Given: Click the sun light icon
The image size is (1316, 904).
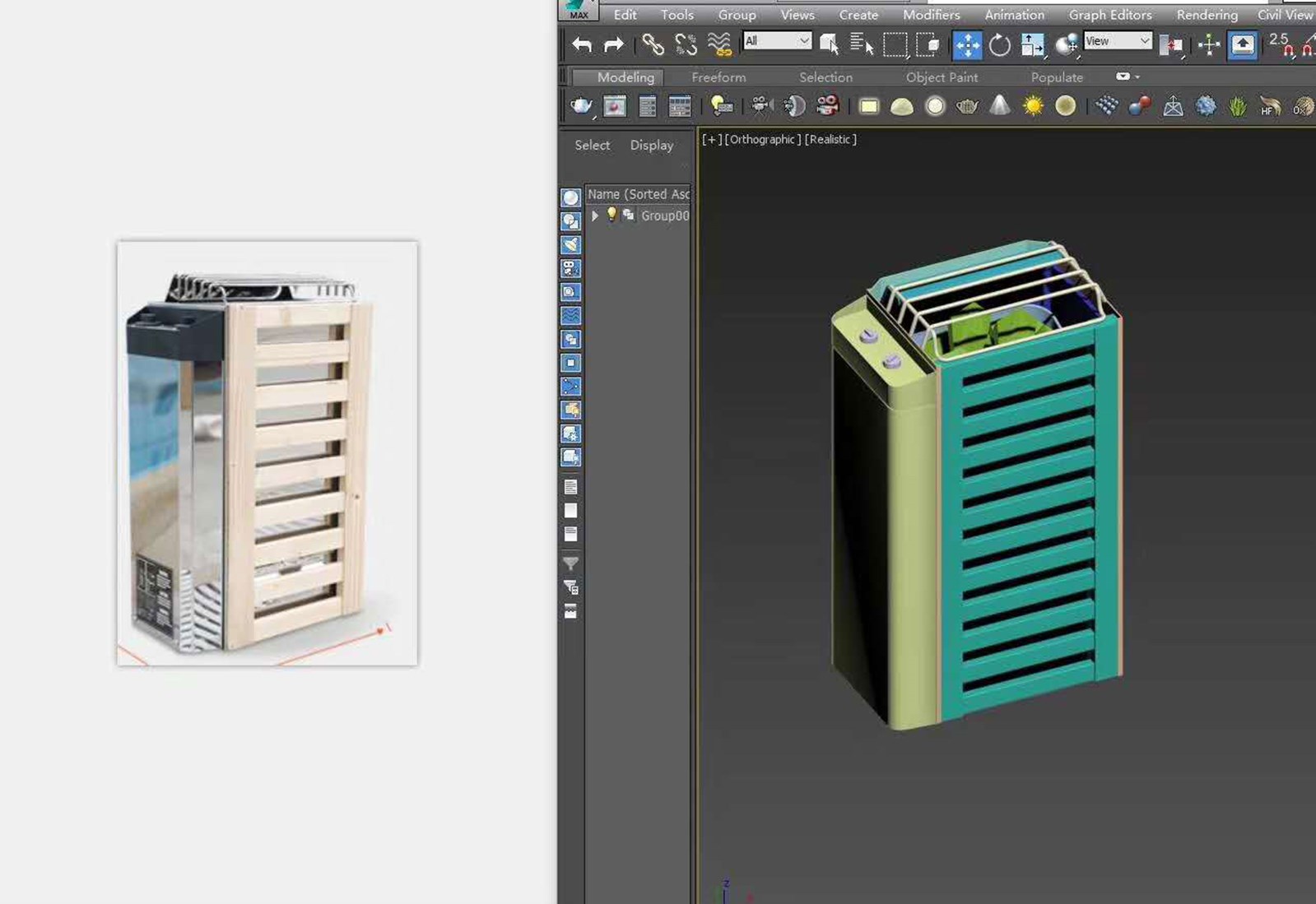Looking at the screenshot, I should (x=1032, y=106).
